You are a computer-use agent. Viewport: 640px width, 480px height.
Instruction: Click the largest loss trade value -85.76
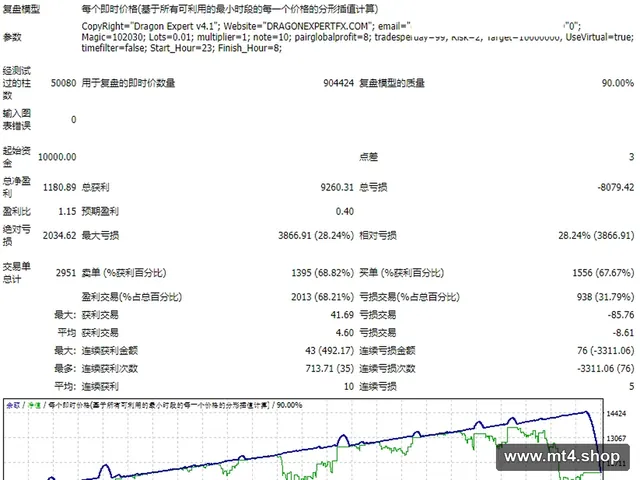click(621, 315)
